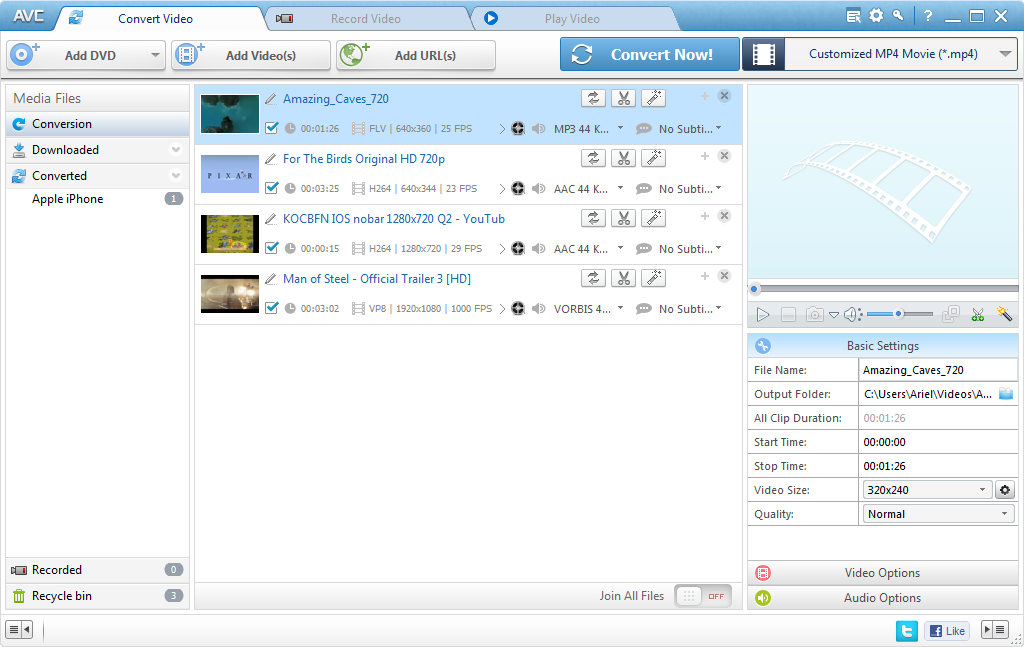Click Add URL(s) button
This screenshot has width=1024, height=647.
(x=416, y=55)
